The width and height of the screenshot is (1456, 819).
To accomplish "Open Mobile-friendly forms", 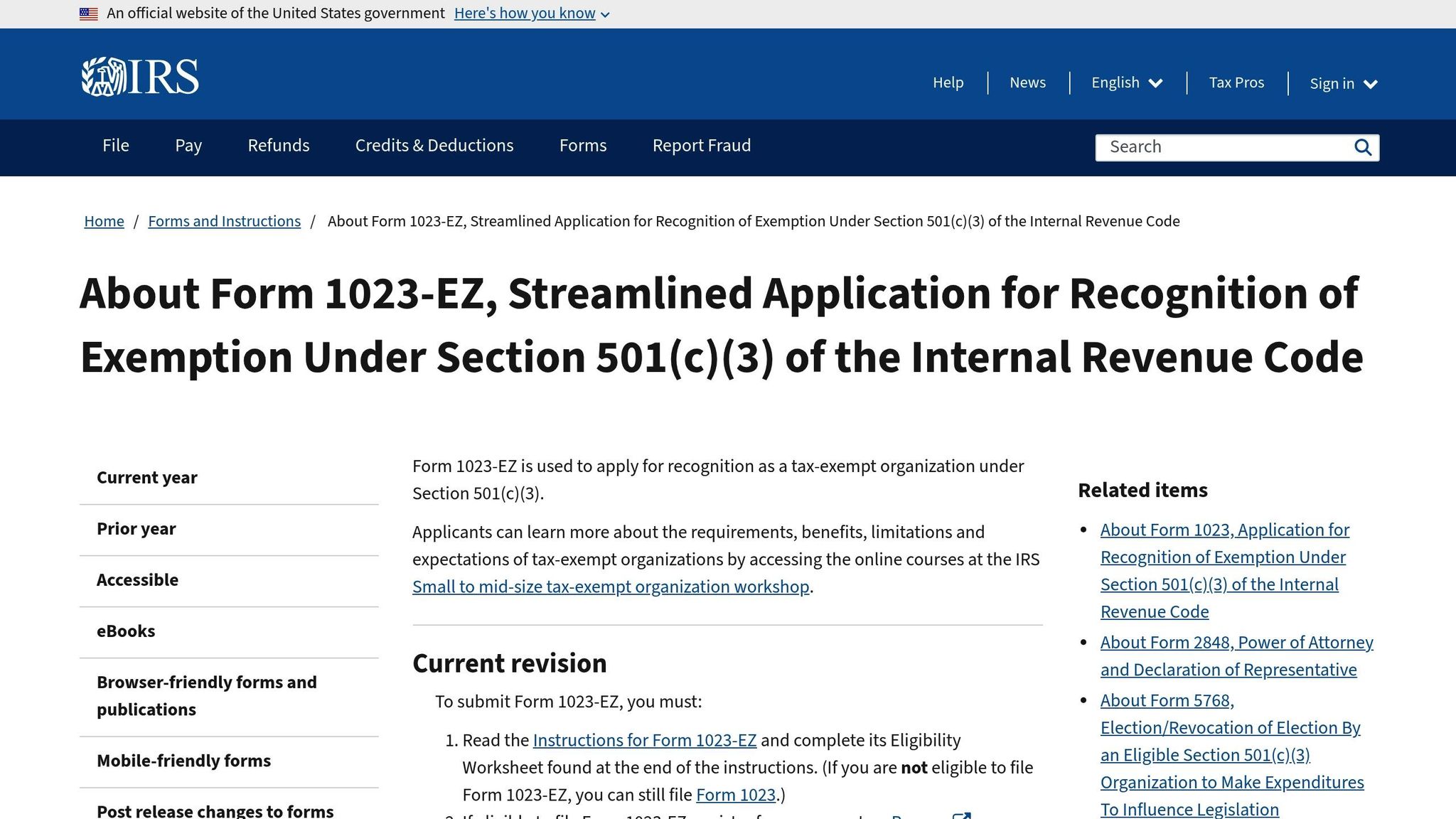I will (x=183, y=761).
